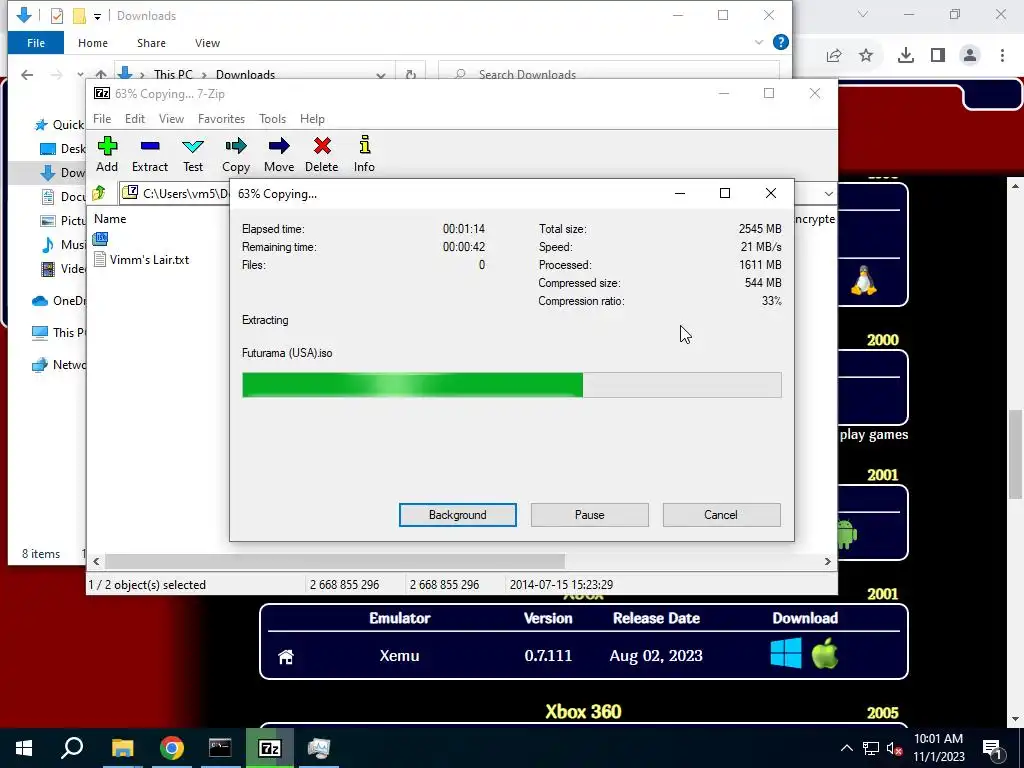1024x768 pixels.
Task: Switch to Chrome from the taskbar
Action: pyautogui.click(x=172, y=748)
